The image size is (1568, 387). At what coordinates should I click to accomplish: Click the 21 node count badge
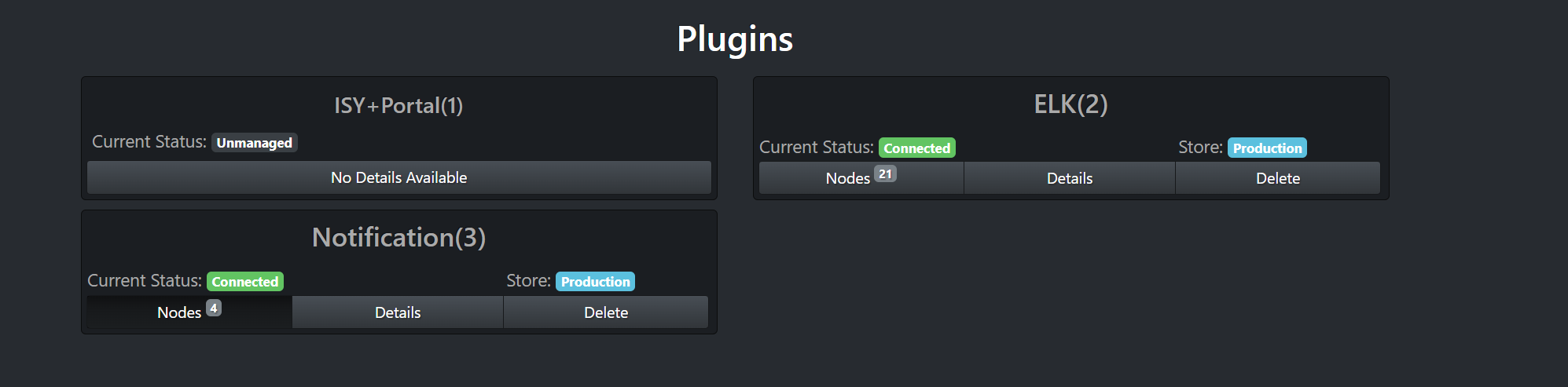point(885,174)
